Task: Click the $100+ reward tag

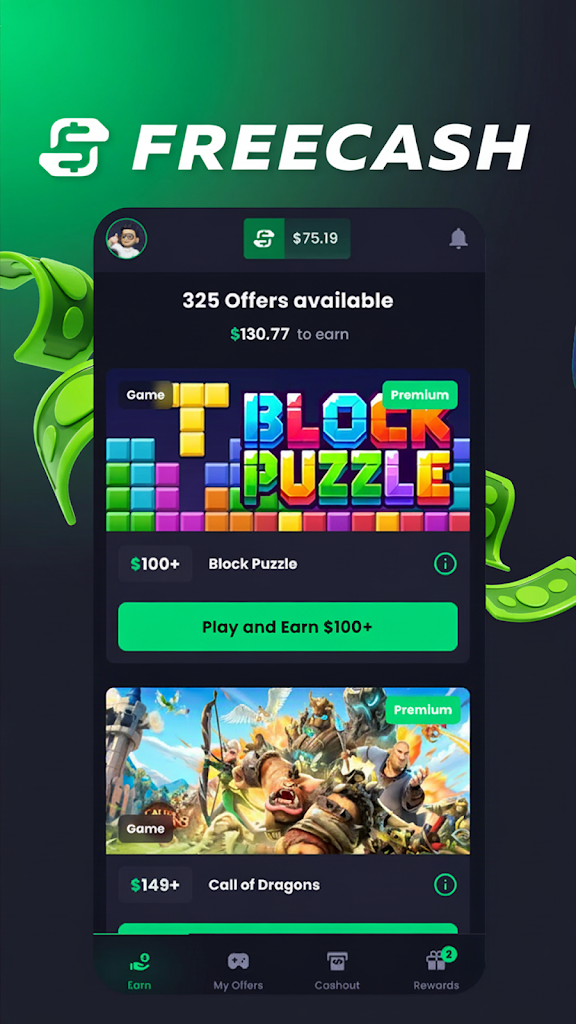Action: (x=155, y=564)
